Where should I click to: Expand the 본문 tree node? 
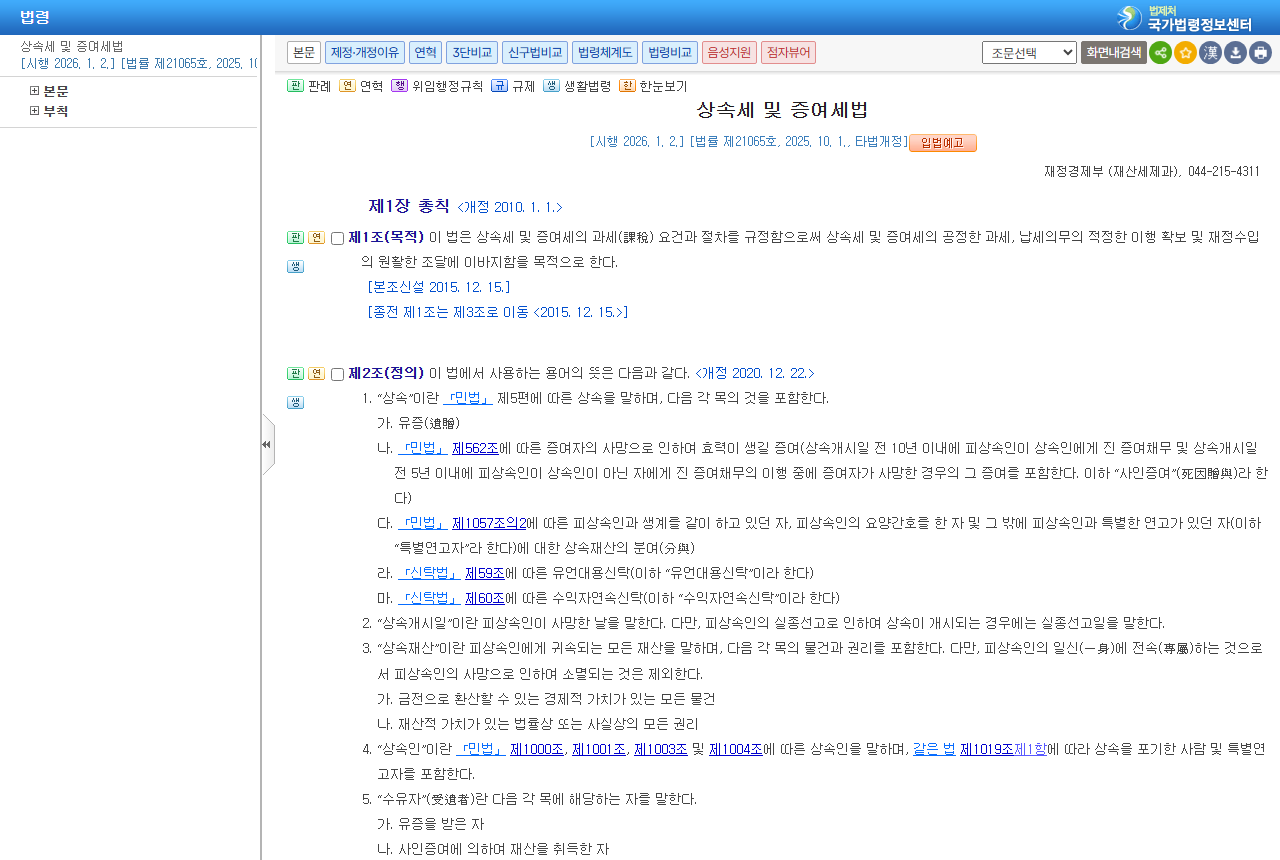(x=35, y=91)
